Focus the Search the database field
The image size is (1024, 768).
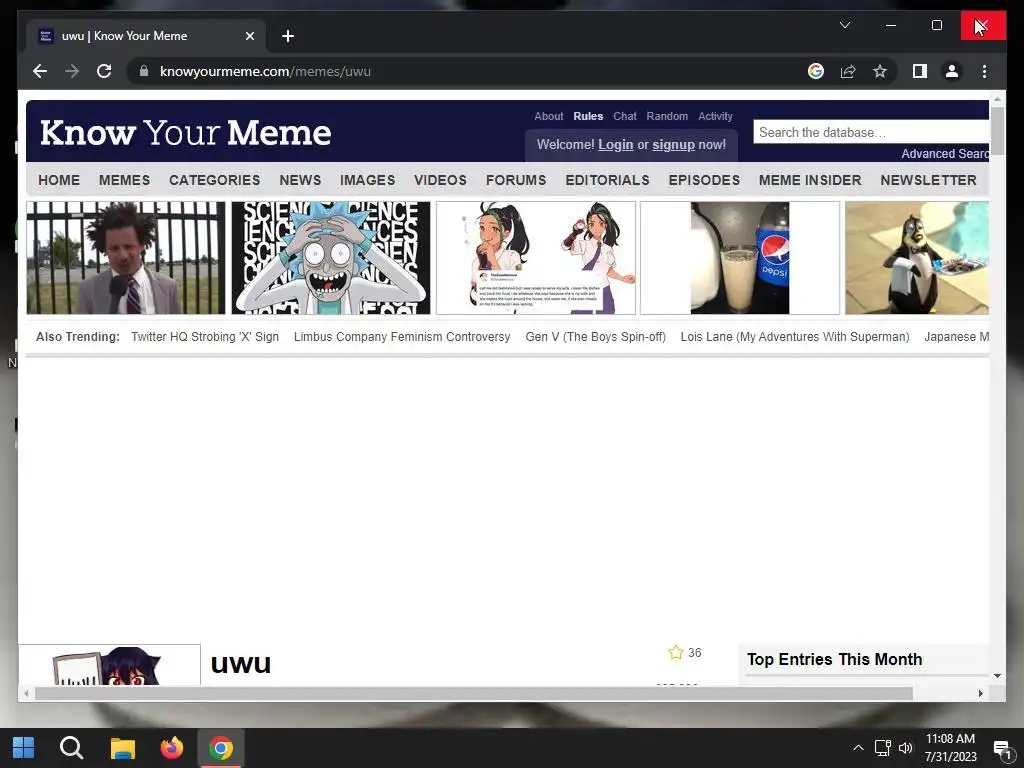click(x=871, y=133)
